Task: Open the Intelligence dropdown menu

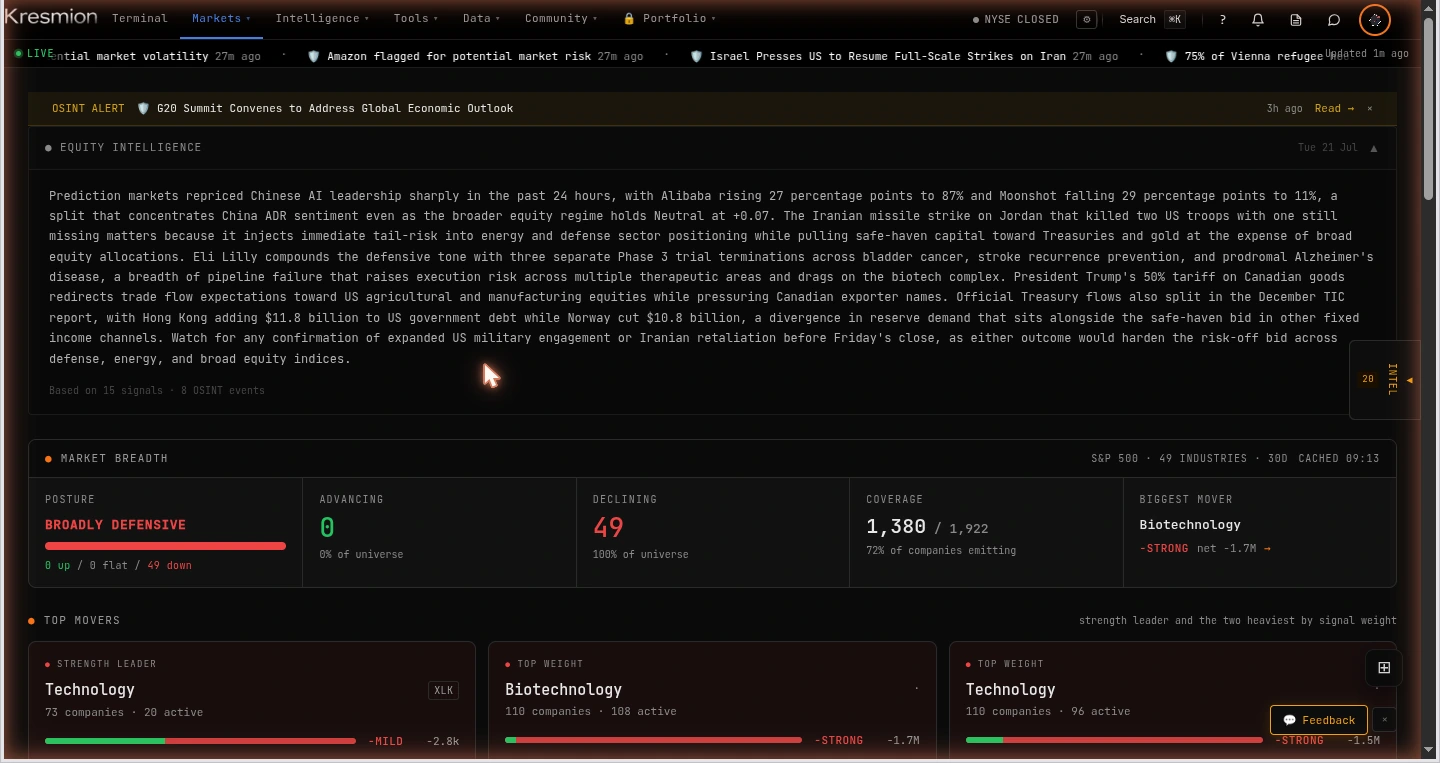Action: [322, 18]
